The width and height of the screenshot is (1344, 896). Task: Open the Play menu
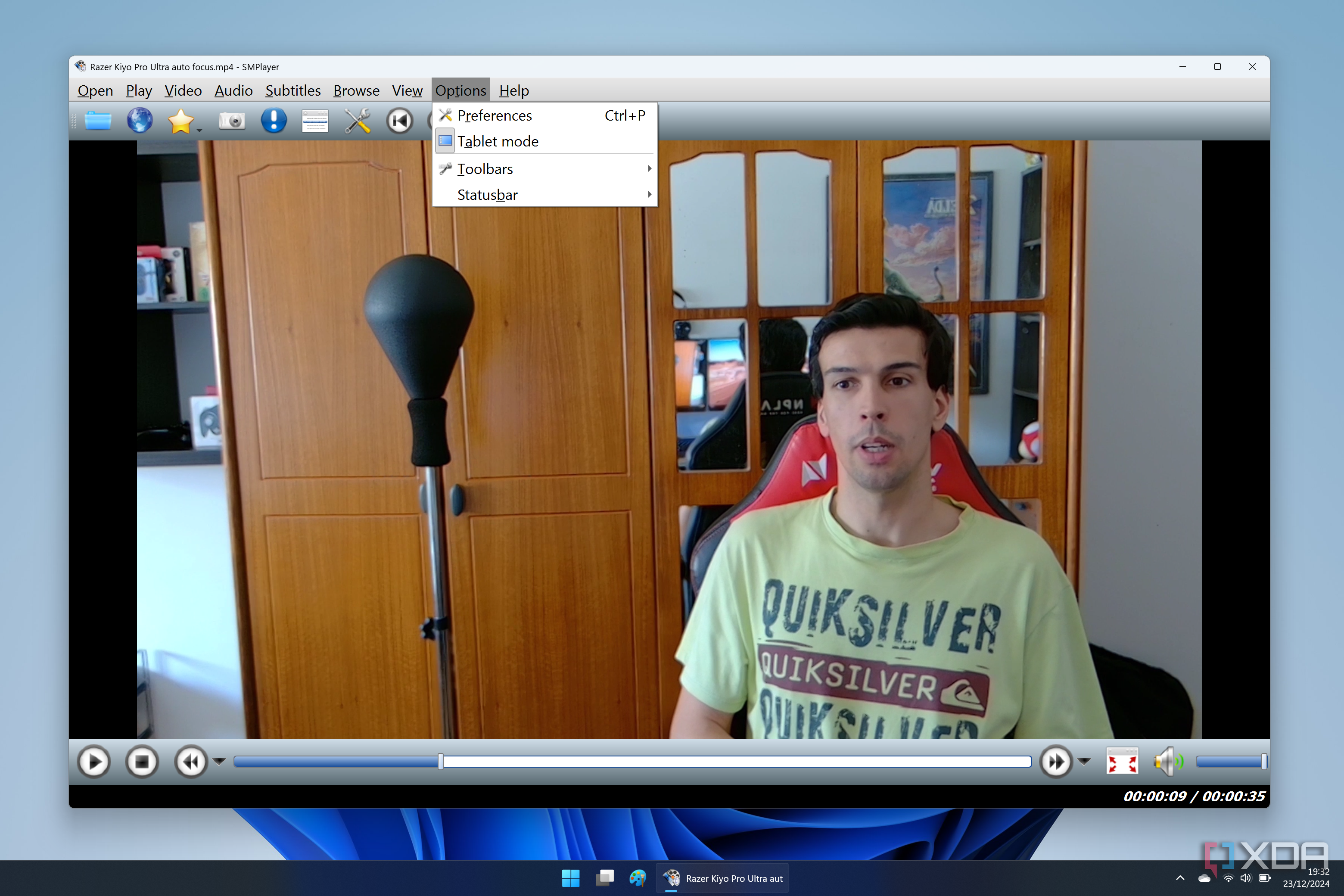(139, 90)
